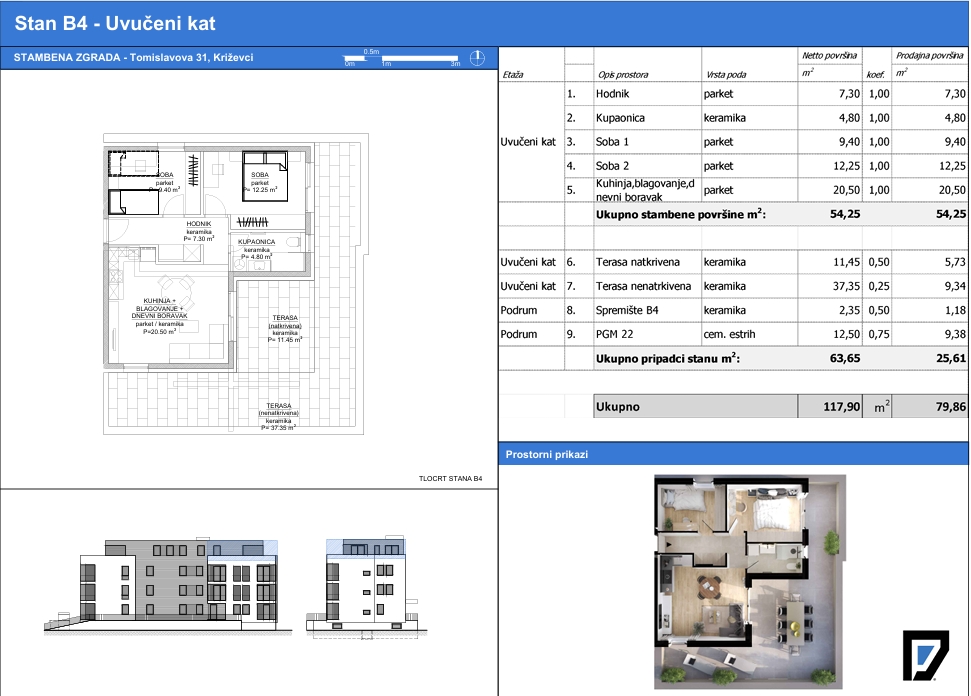Click the company logo at bottom right
The width and height of the screenshot is (971, 696).
pos(925,655)
